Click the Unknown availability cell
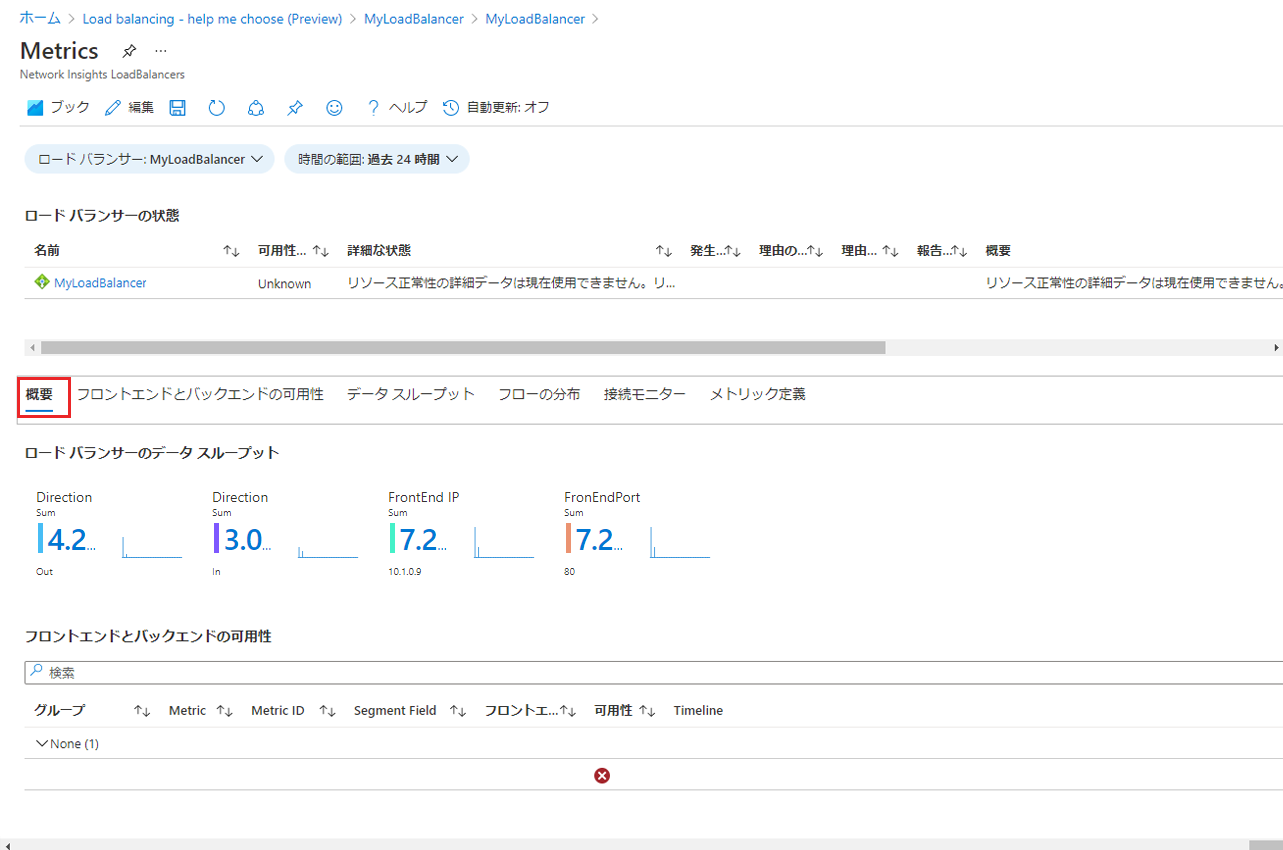This screenshot has width=1283, height=850. pos(284,284)
